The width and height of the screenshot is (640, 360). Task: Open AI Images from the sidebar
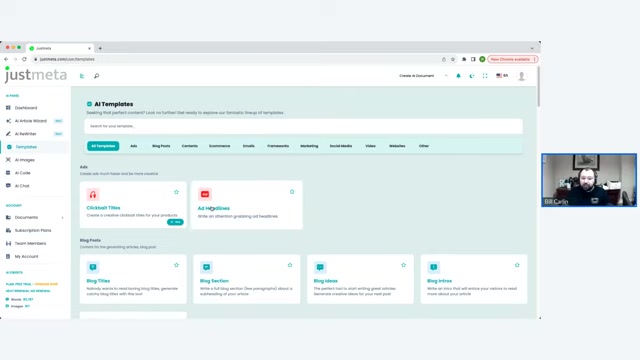tap(24, 160)
